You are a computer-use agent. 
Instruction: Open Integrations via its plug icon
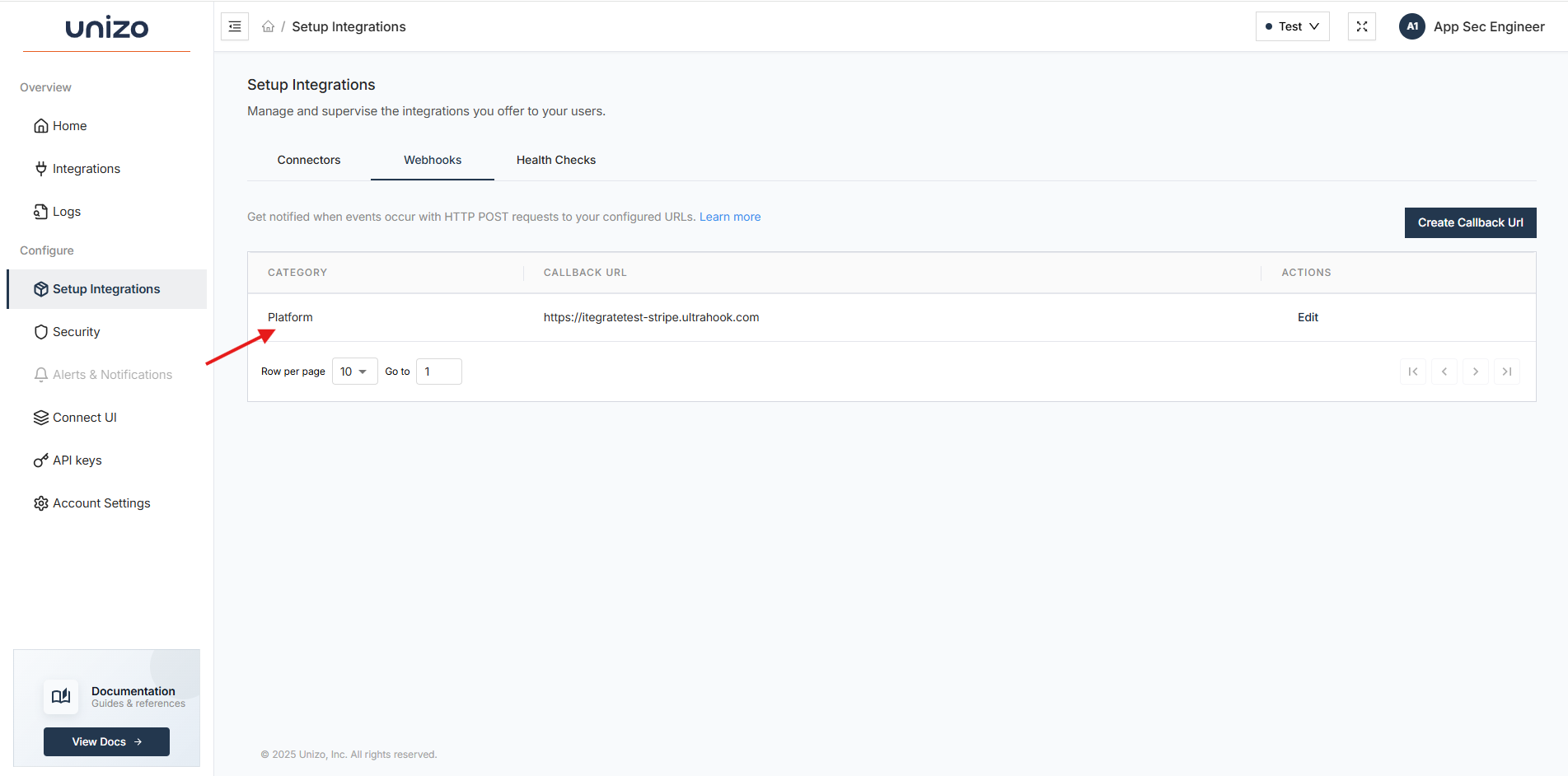point(42,168)
